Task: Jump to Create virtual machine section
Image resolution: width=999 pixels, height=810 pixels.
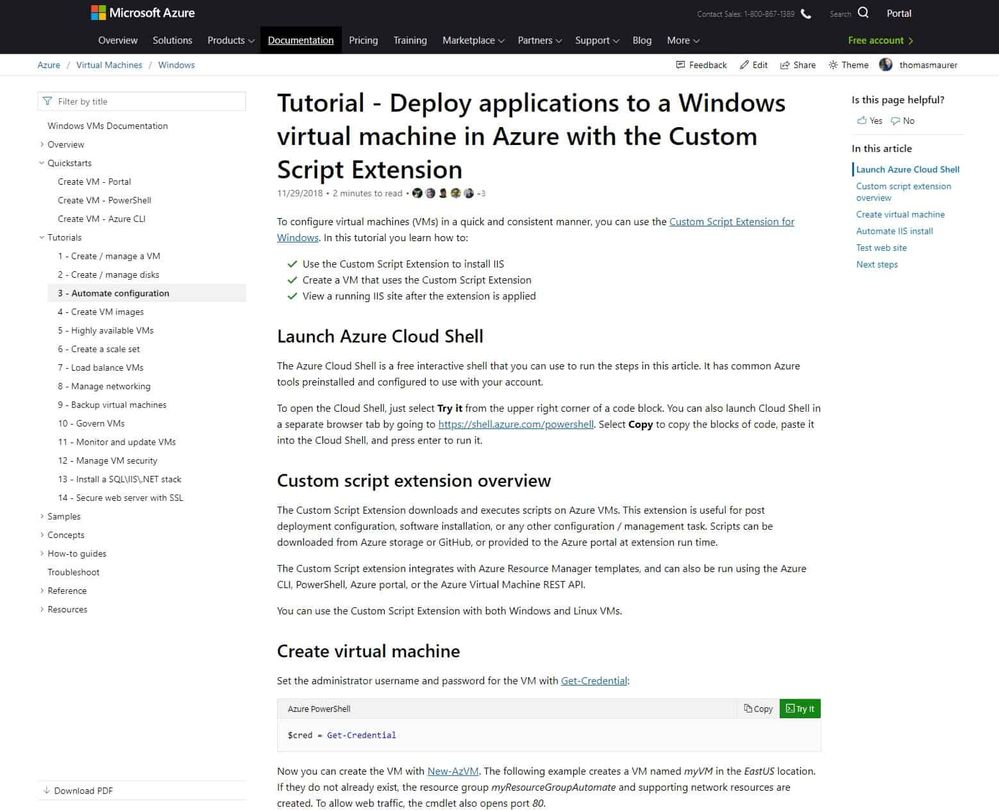Action: [x=900, y=214]
